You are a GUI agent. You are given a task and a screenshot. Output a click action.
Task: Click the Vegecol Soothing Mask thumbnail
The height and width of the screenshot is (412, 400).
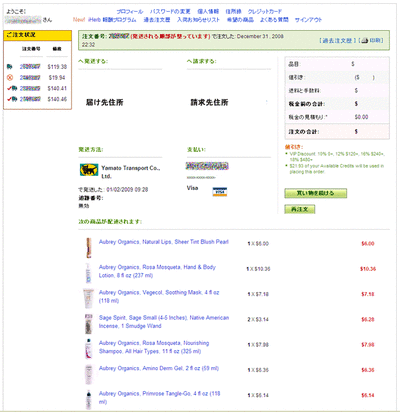point(88,298)
